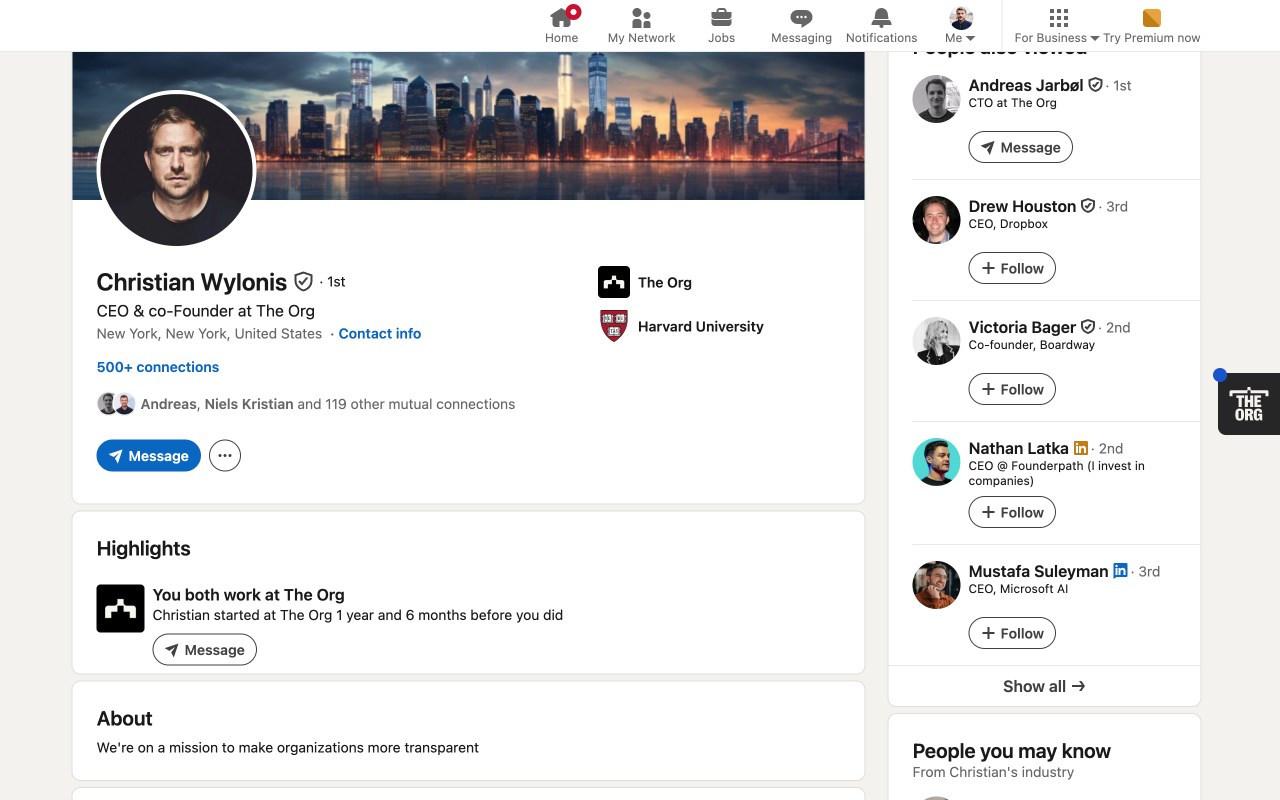Click the 'People you may know' heading
Screen dimensions: 1280x800
pos(1011,751)
